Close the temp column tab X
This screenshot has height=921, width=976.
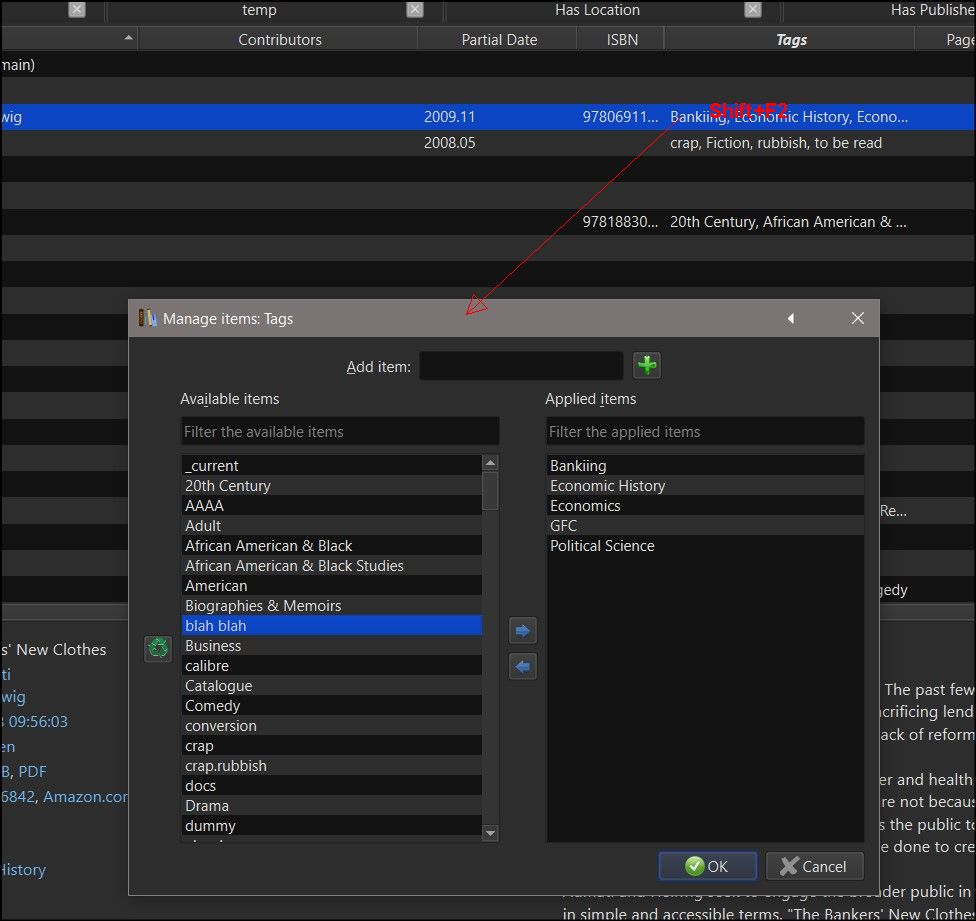(x=415, y=10)
